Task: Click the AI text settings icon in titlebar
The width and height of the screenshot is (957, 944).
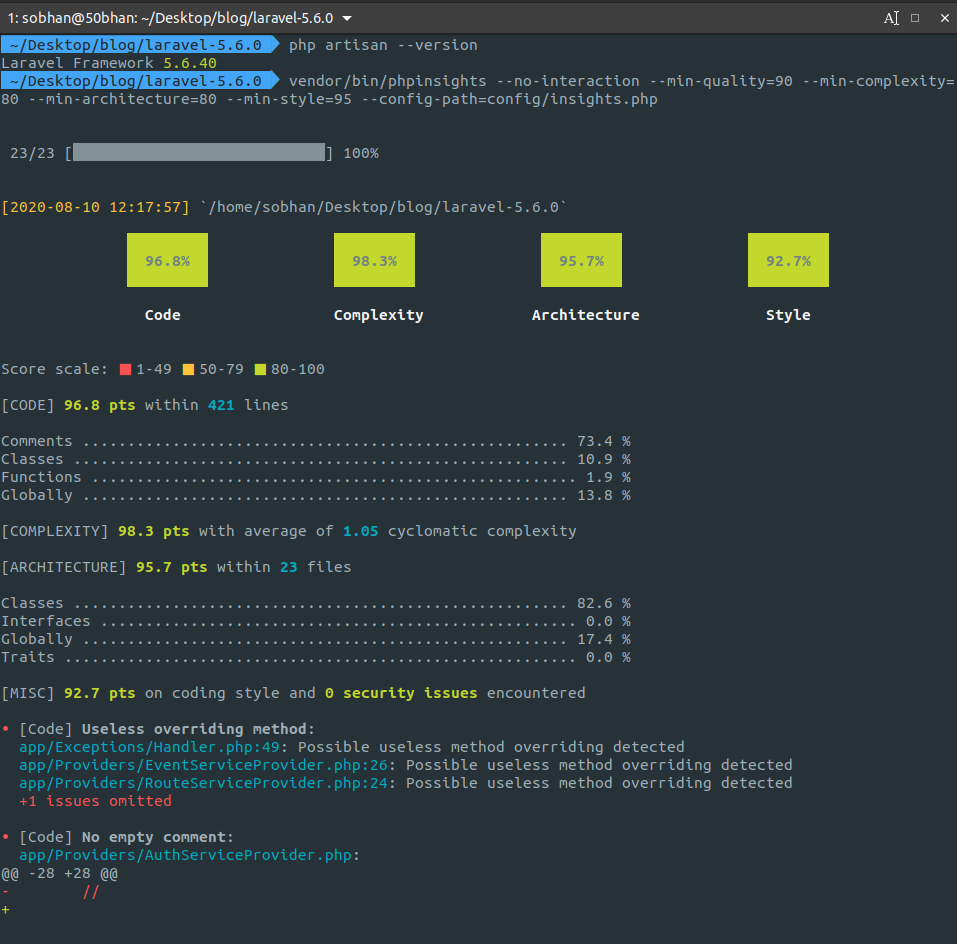Action: tap(891, 17)
